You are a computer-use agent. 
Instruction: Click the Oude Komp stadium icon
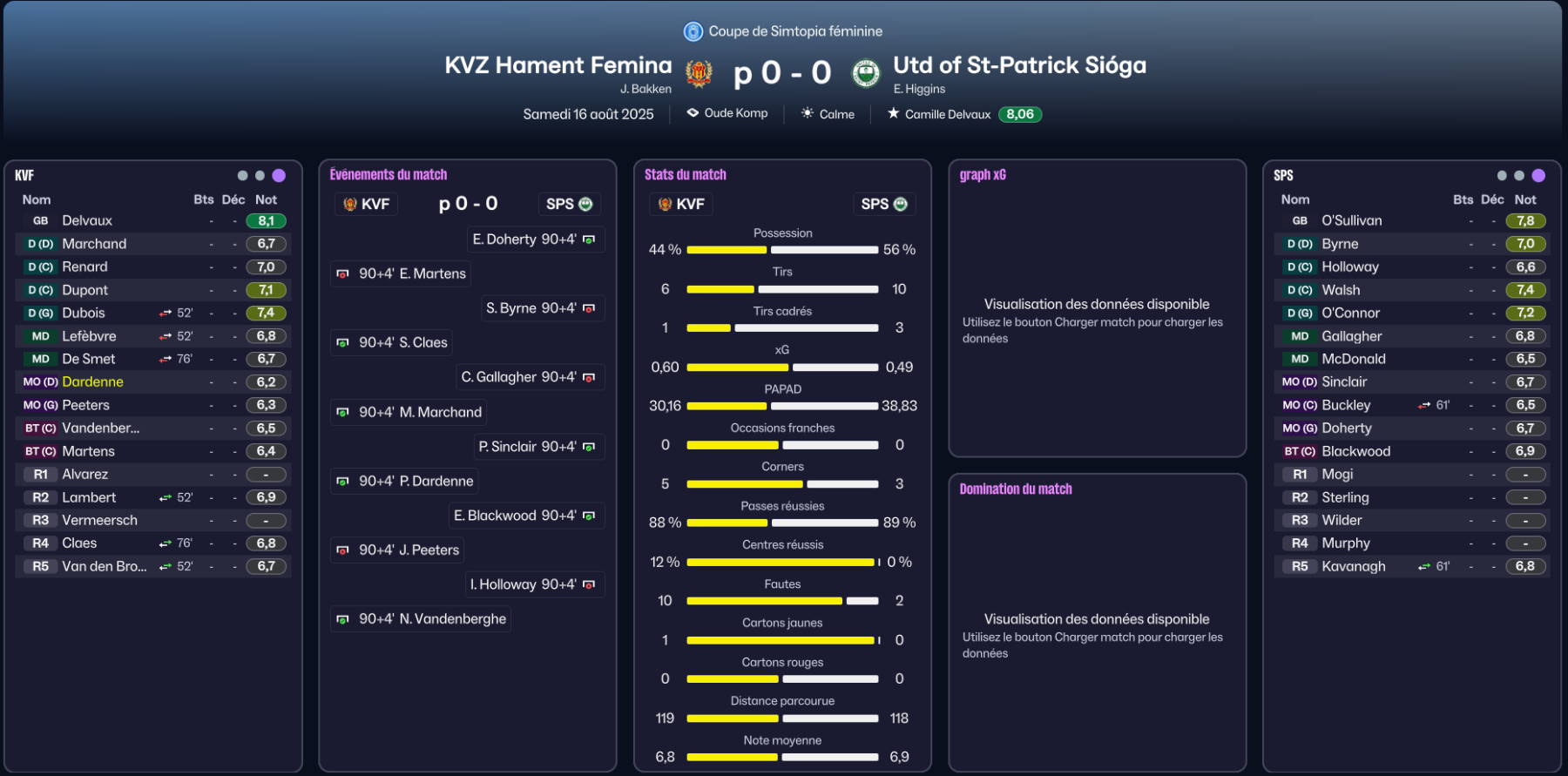click(x=693, y=113)
